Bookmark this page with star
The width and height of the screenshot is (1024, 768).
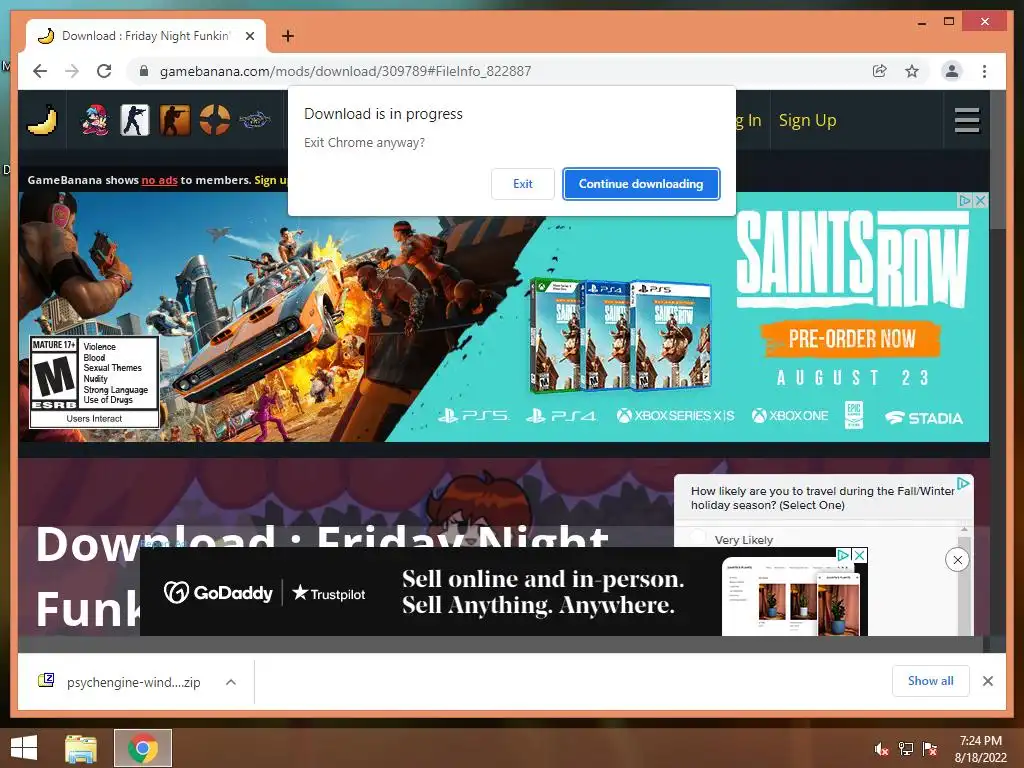pos(912,71)
